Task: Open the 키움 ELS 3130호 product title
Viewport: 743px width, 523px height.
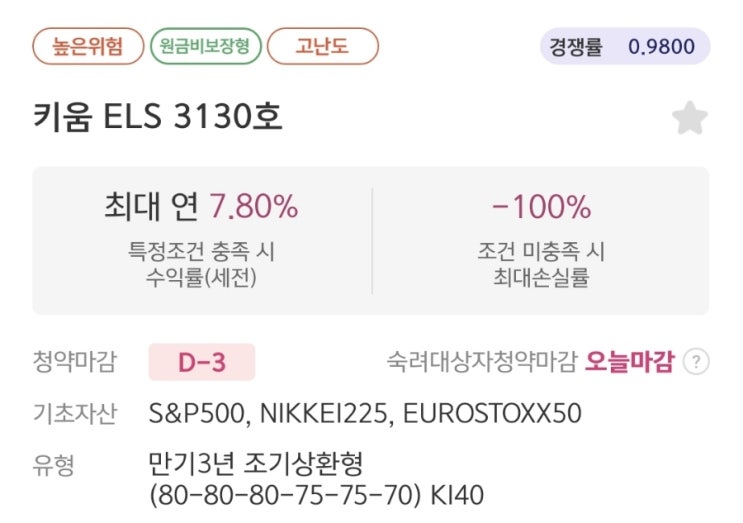Action: pos(157,117)
